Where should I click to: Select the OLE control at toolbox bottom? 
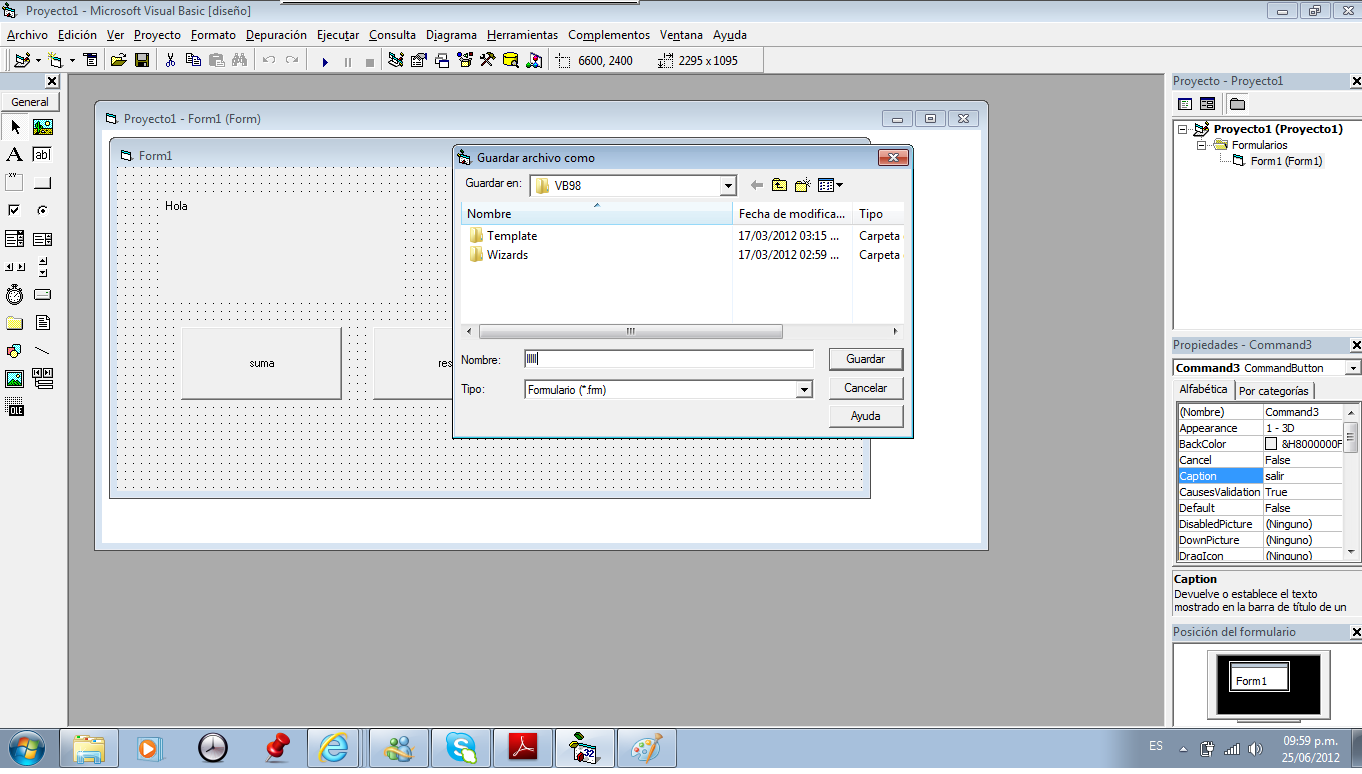click(15, 407)
